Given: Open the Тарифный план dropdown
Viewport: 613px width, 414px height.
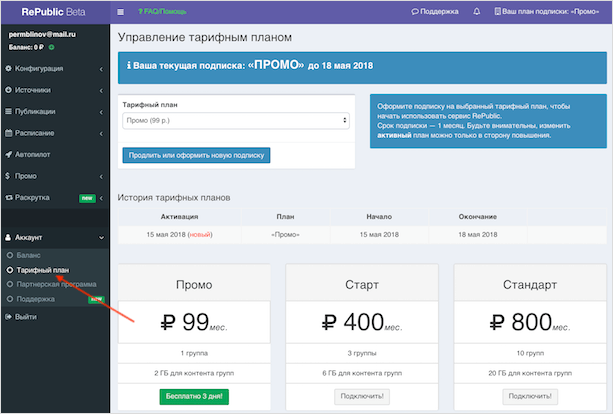Looking at the screenshot, I should [235, 120].
